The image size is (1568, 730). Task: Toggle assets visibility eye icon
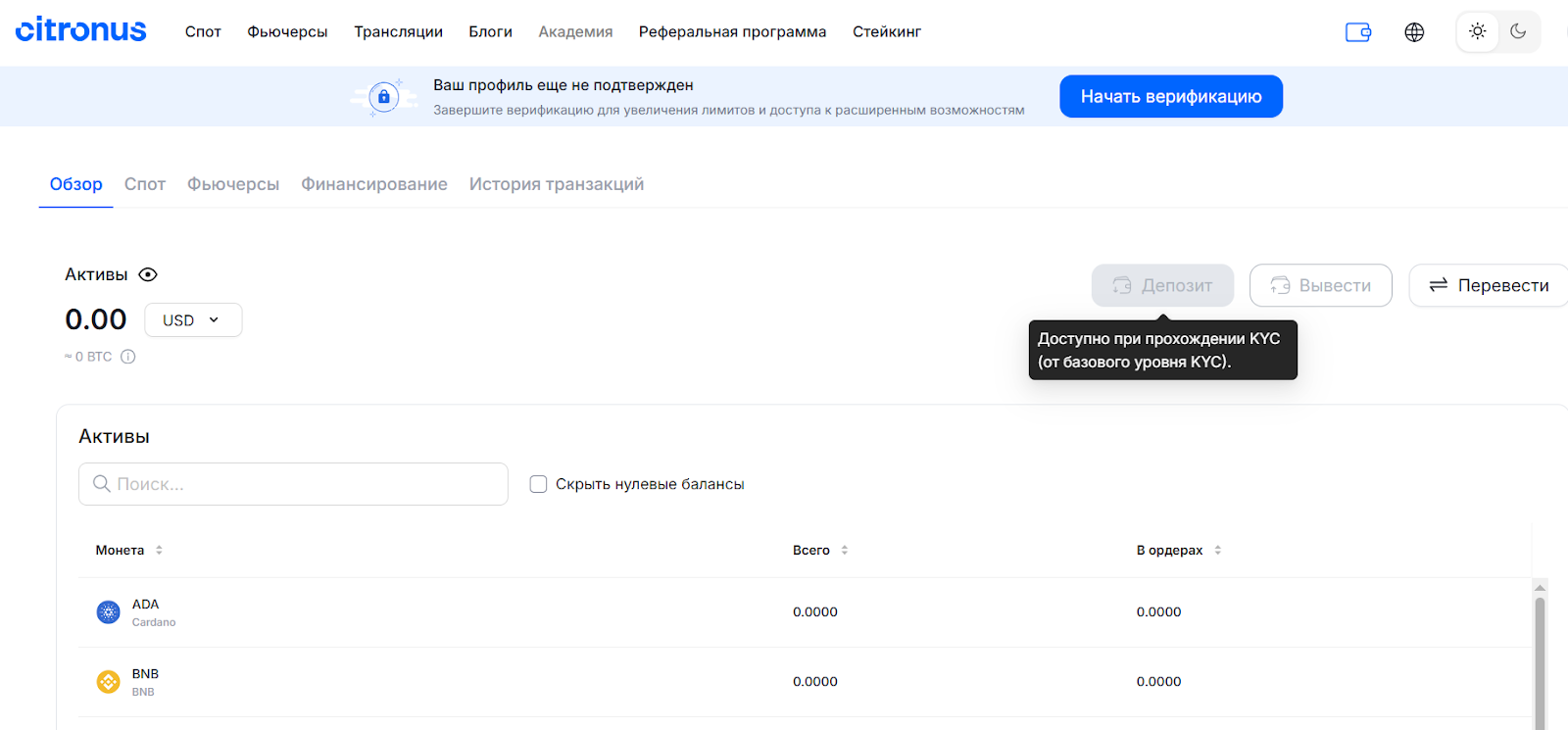[x=148, y=275]
